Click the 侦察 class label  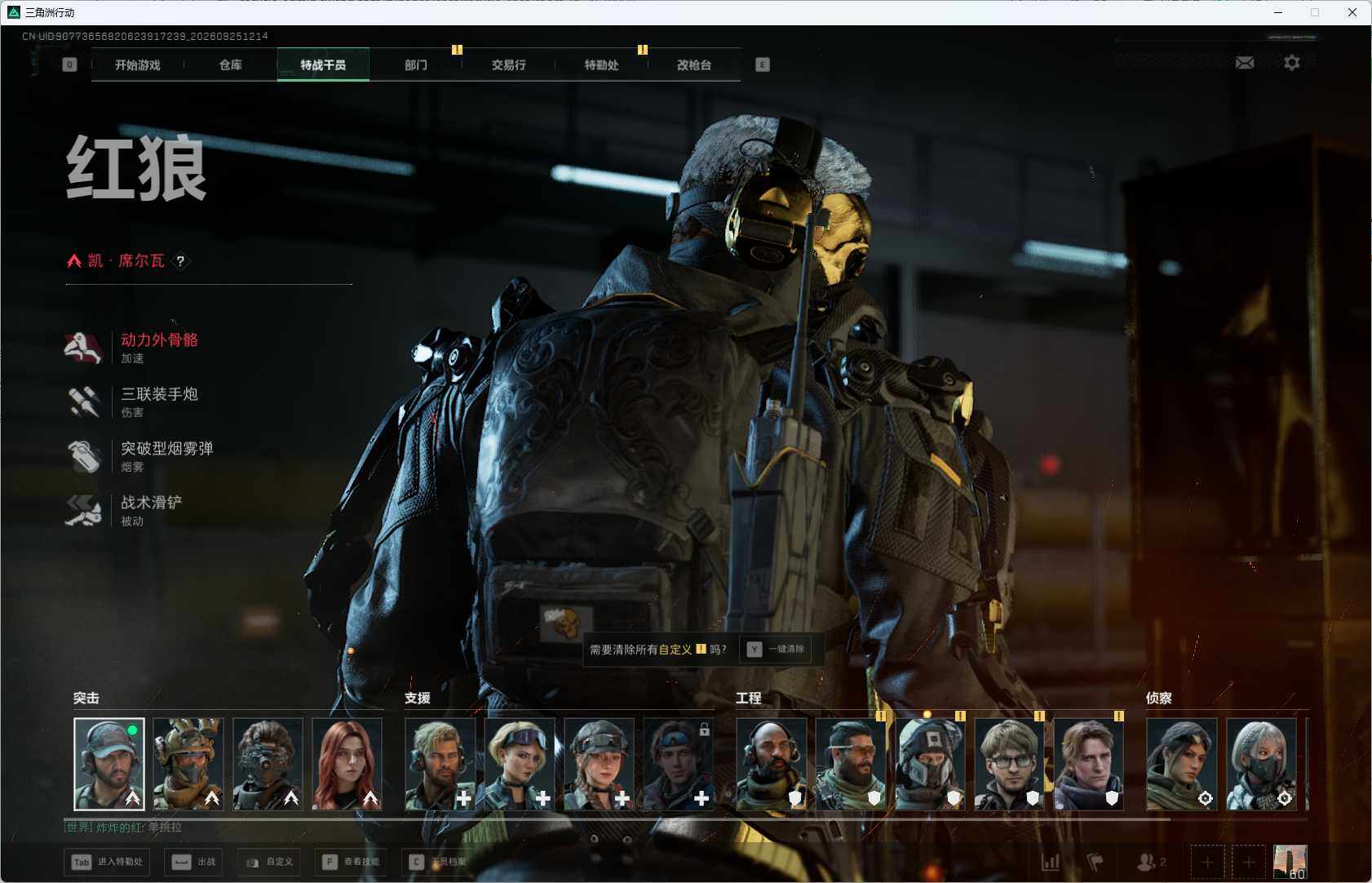(1159, 699)
